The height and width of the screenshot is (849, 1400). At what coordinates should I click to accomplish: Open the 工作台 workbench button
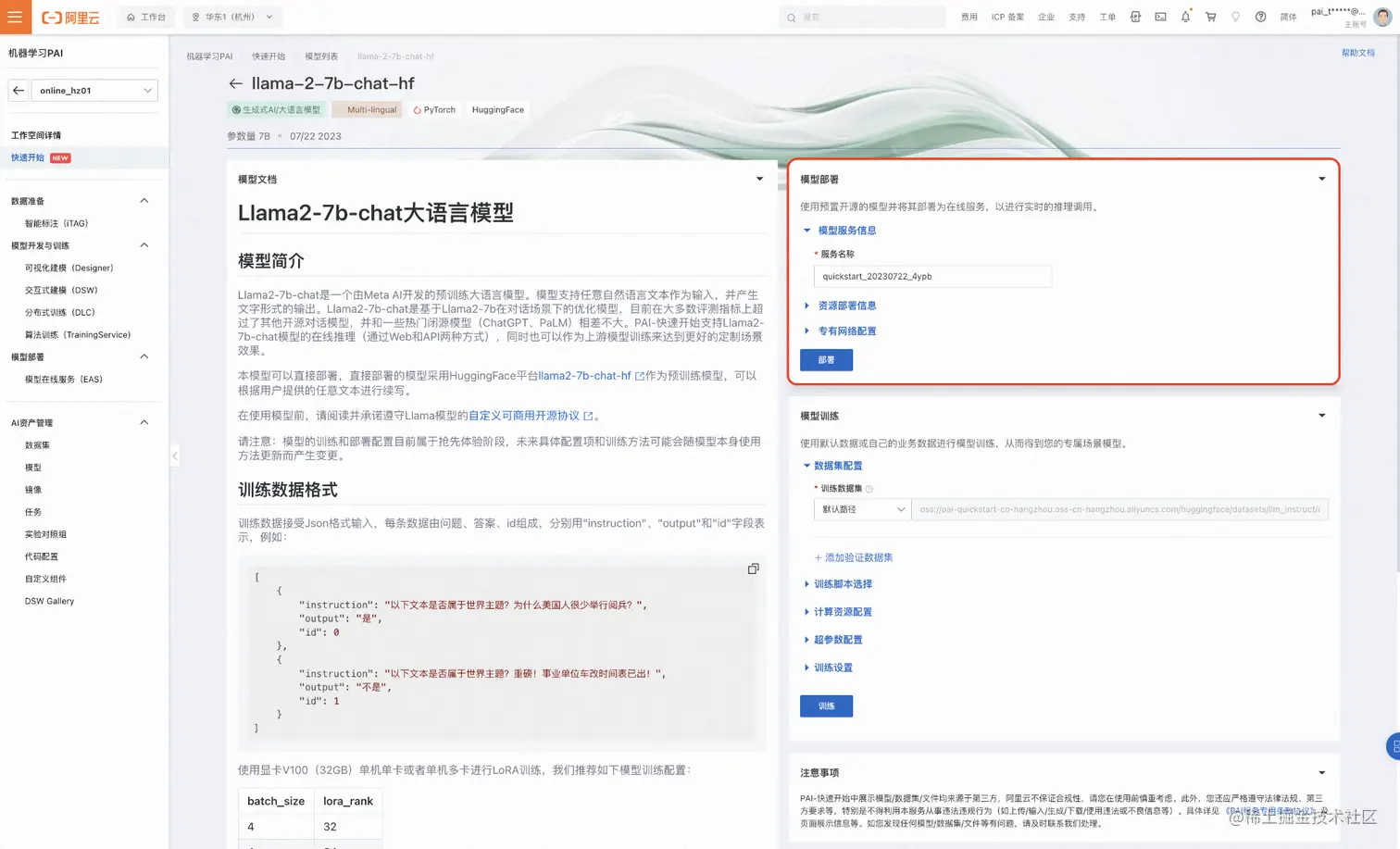point(146,17)
